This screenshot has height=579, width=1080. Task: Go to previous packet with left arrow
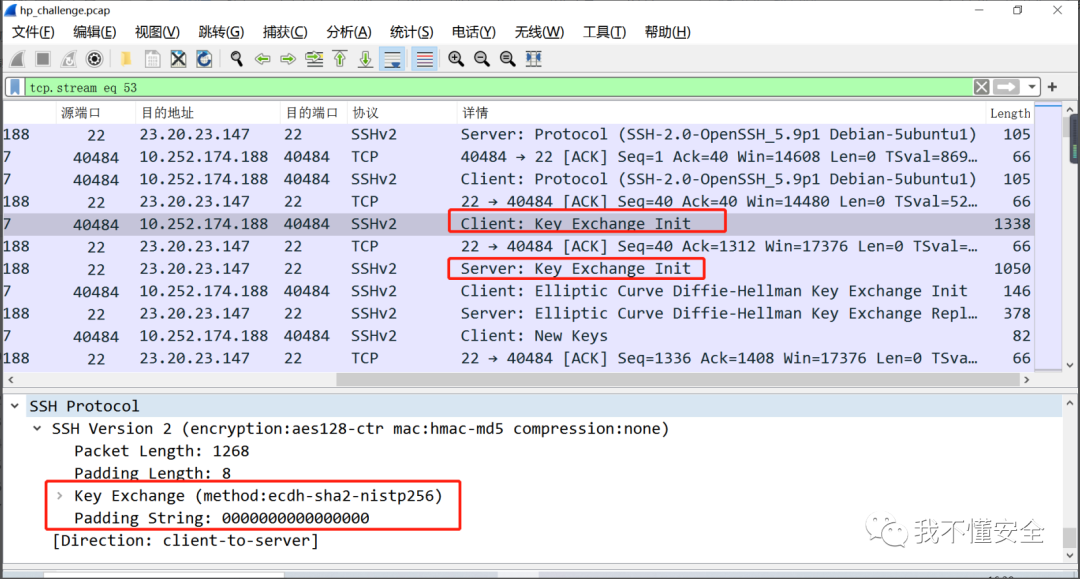(262, 59)
